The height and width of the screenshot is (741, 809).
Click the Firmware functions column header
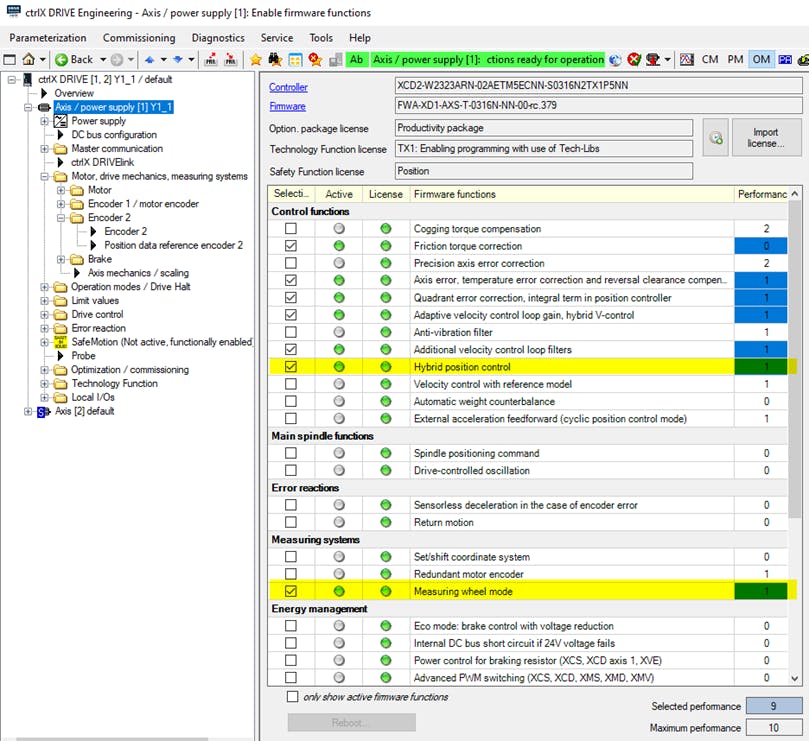tap(572, 194)
